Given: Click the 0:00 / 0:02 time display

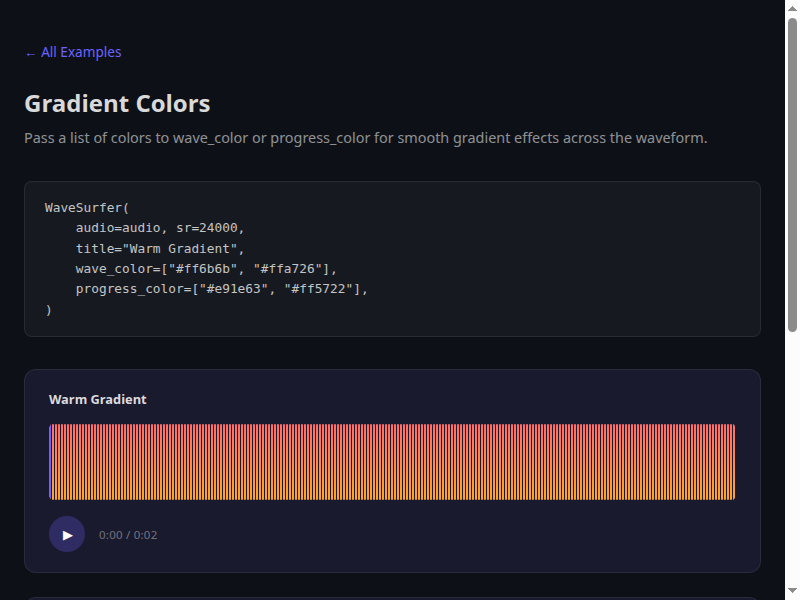Looking at the screenshot, I should pyautogui.click(x=128, y=535).
